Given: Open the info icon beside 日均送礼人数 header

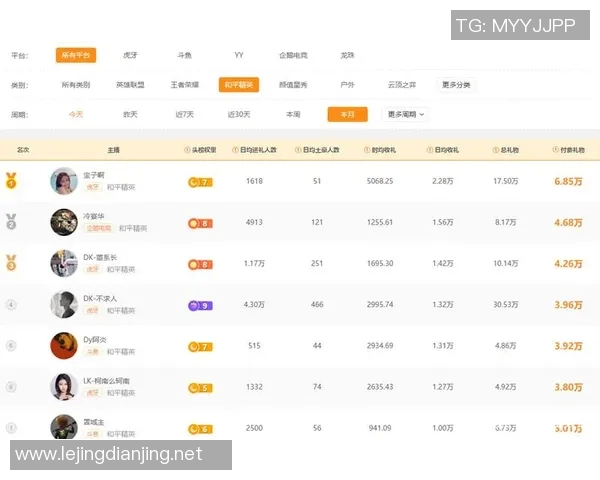Looking at the screenshot, I should [x=235, y=150].
